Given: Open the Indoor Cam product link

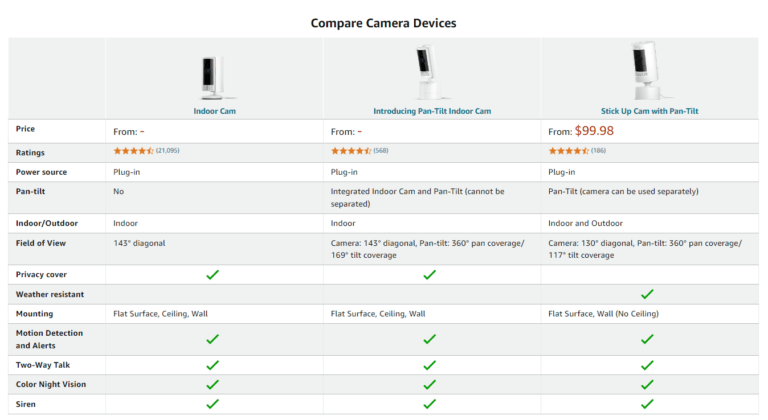Looking at the screenshot, I should (212, 111).
